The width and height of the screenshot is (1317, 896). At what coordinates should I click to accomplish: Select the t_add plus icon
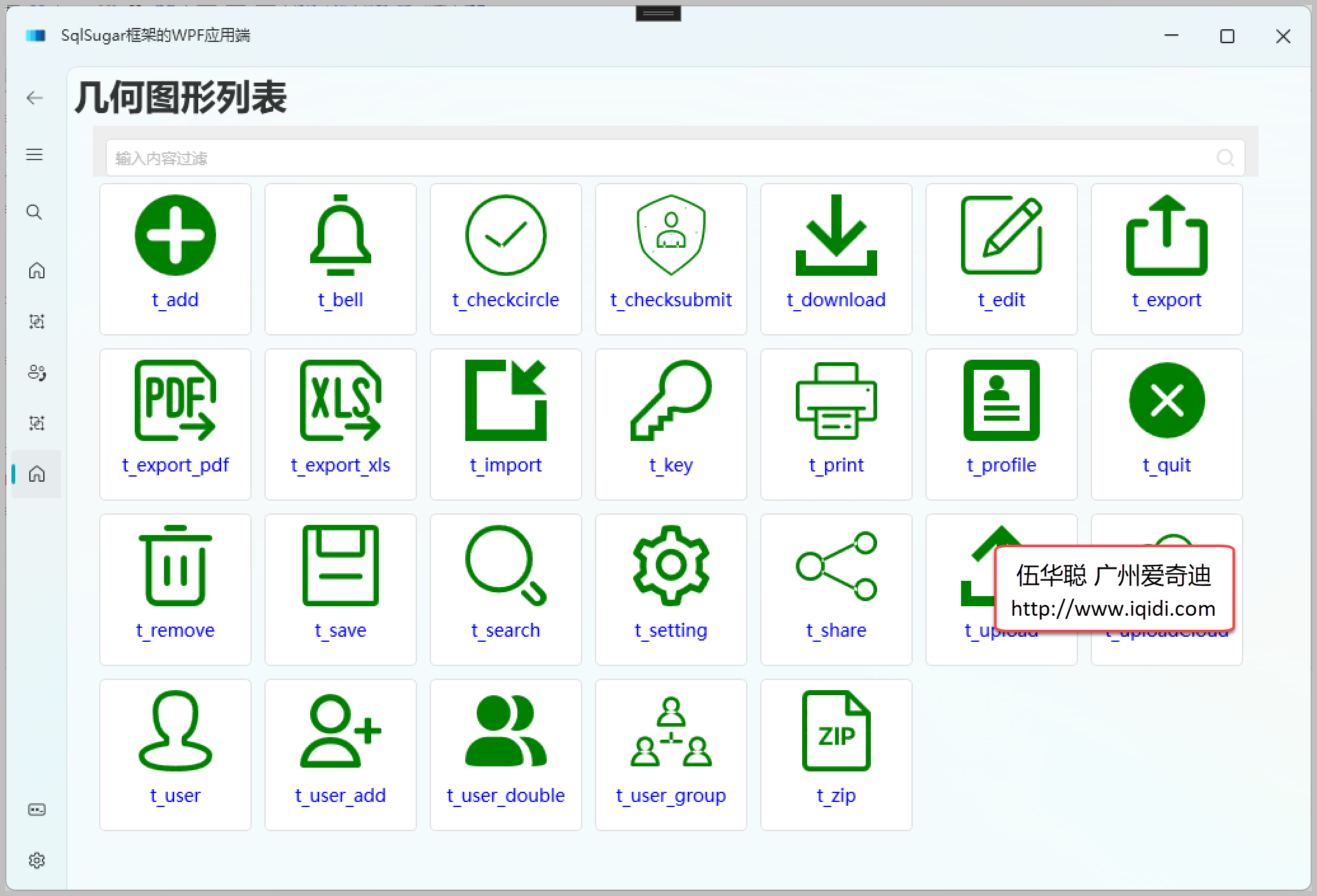coord(175,234)
